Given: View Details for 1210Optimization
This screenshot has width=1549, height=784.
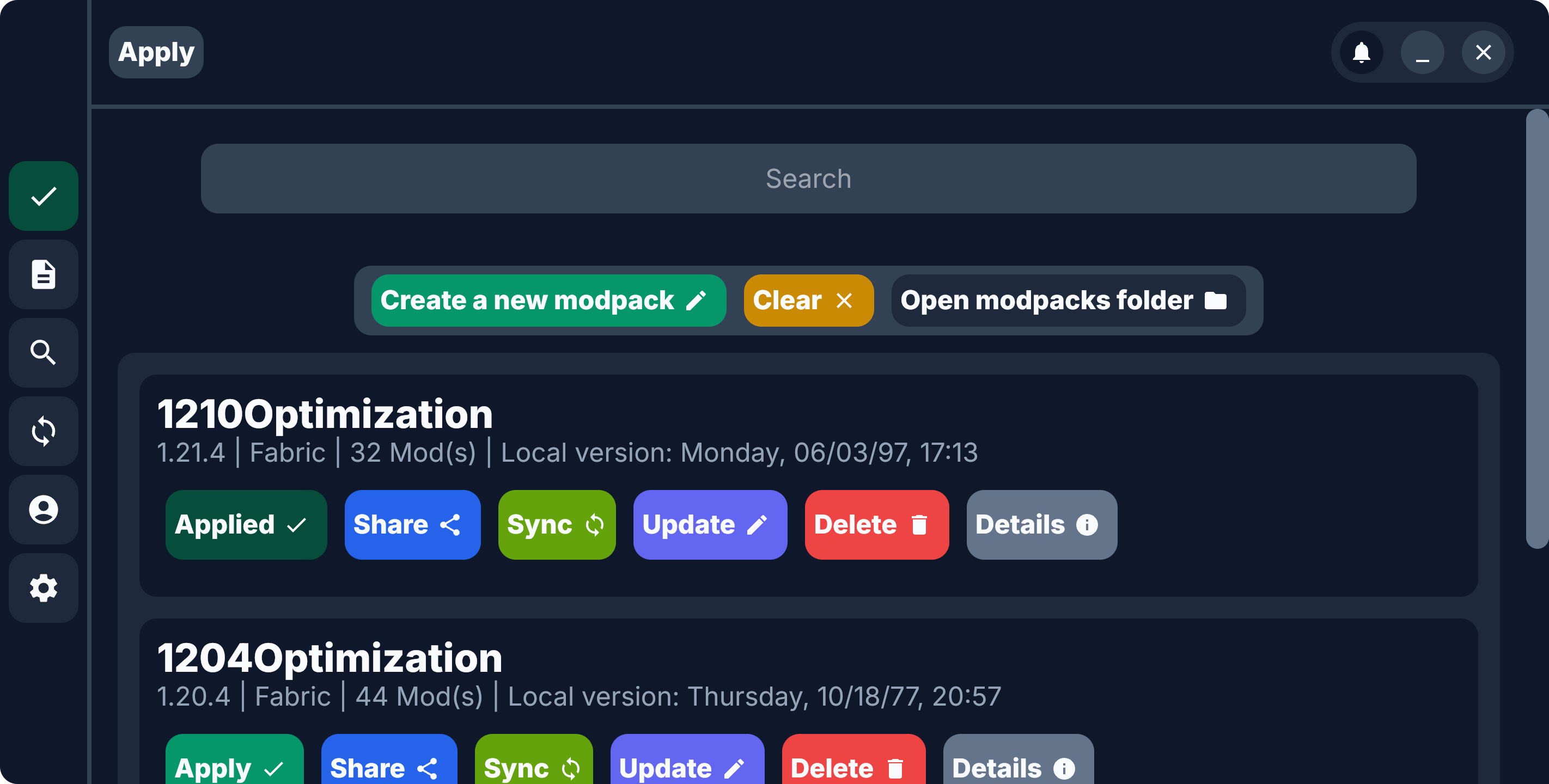Looking at the screenshot, I should click(x=1041, y=524).
